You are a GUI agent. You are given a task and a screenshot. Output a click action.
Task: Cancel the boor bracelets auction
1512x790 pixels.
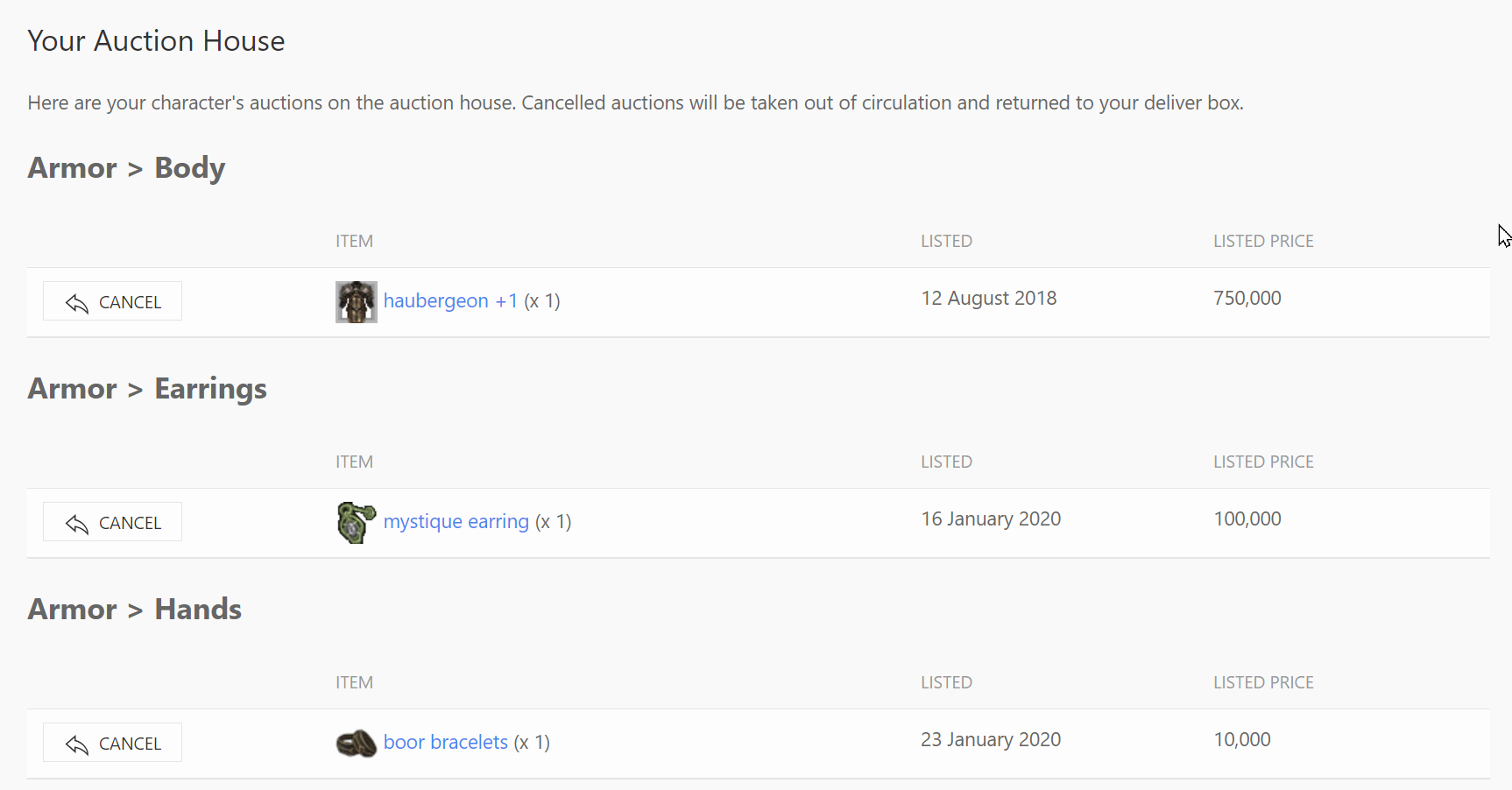(x=112, y=743)
